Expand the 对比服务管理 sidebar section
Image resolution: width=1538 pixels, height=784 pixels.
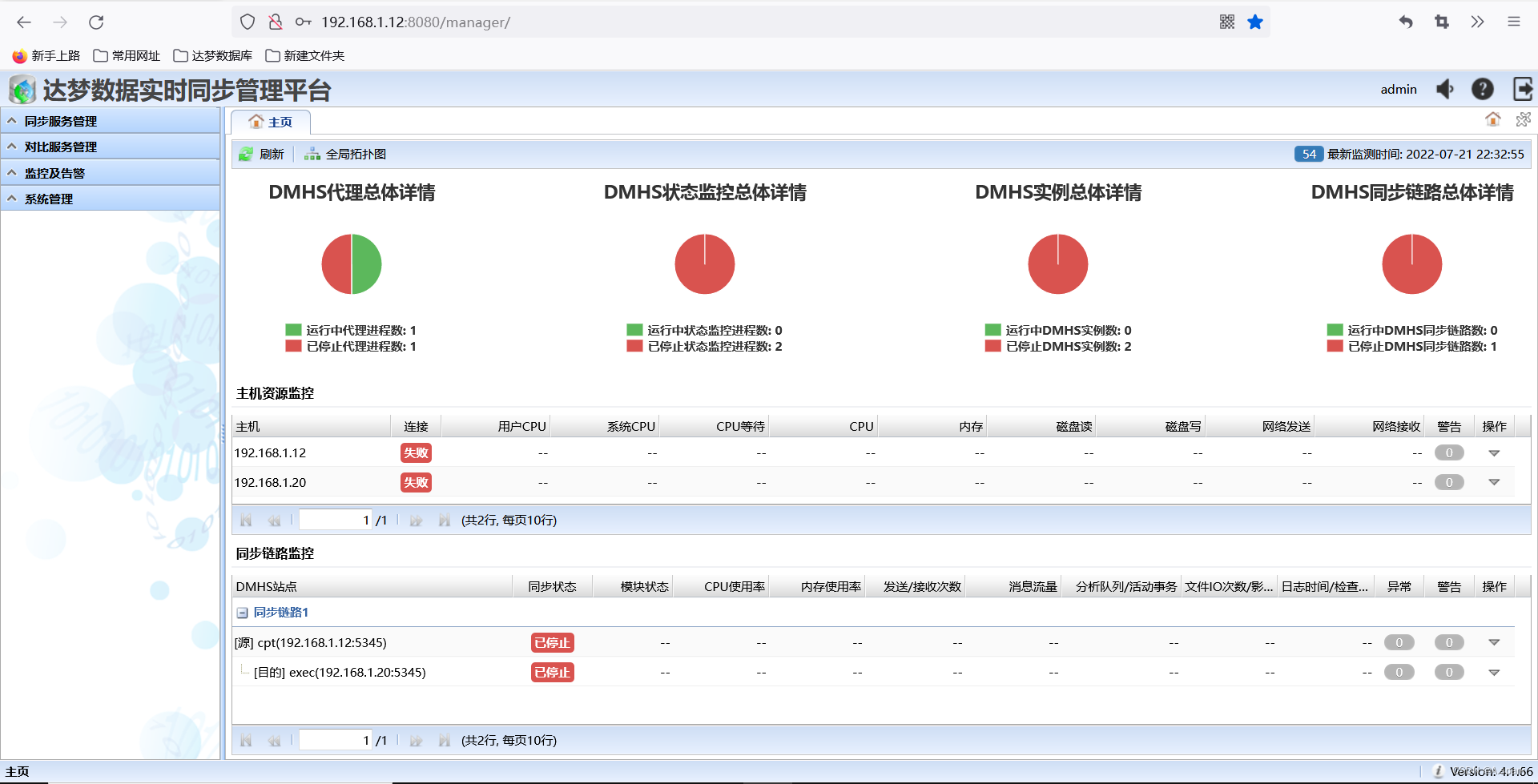tap(111, 147)
